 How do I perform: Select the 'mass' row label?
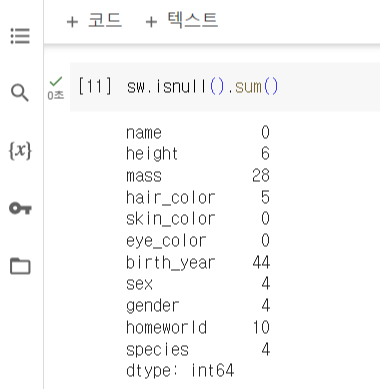pos(144,176)
